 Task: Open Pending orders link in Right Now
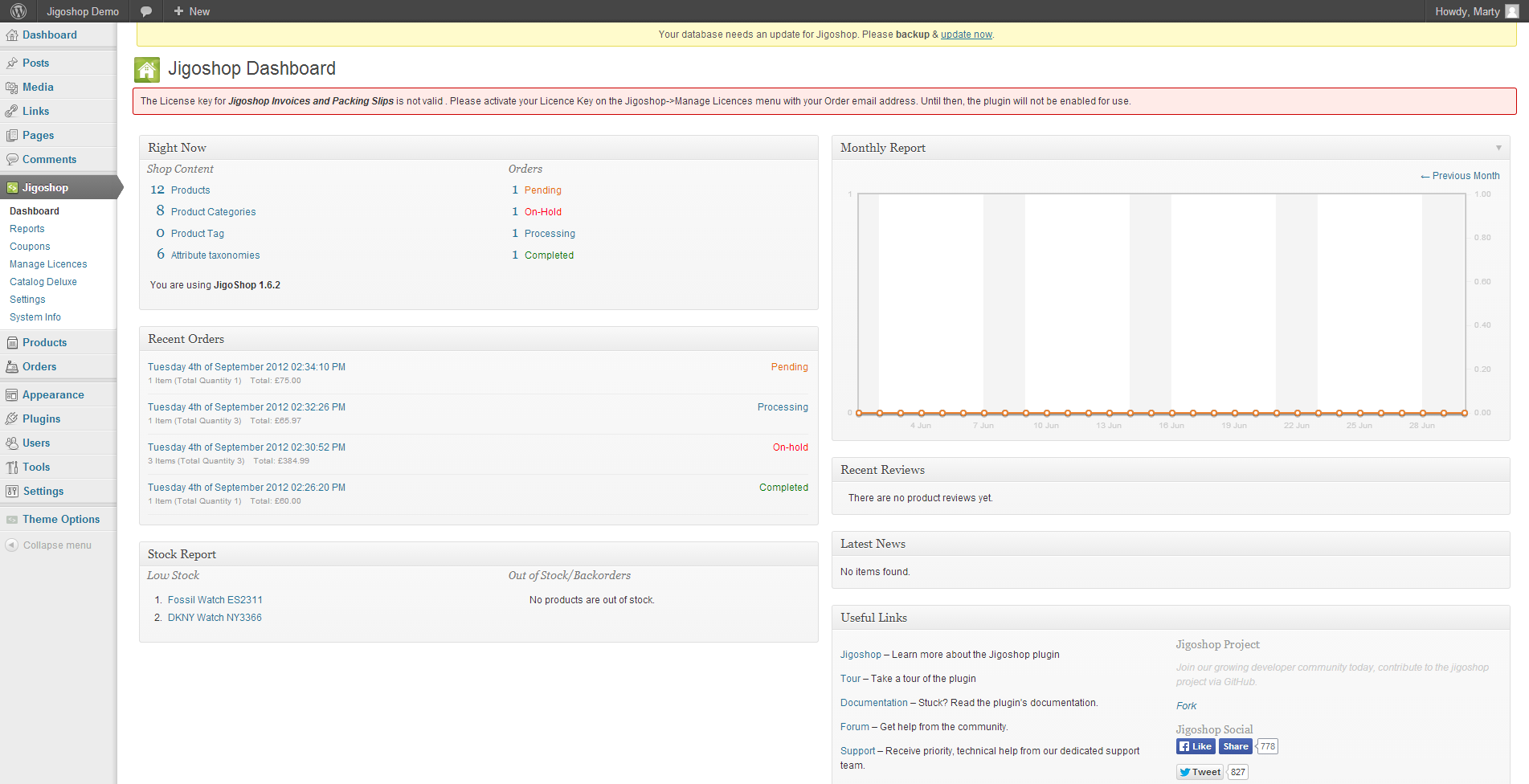point(543,190)
